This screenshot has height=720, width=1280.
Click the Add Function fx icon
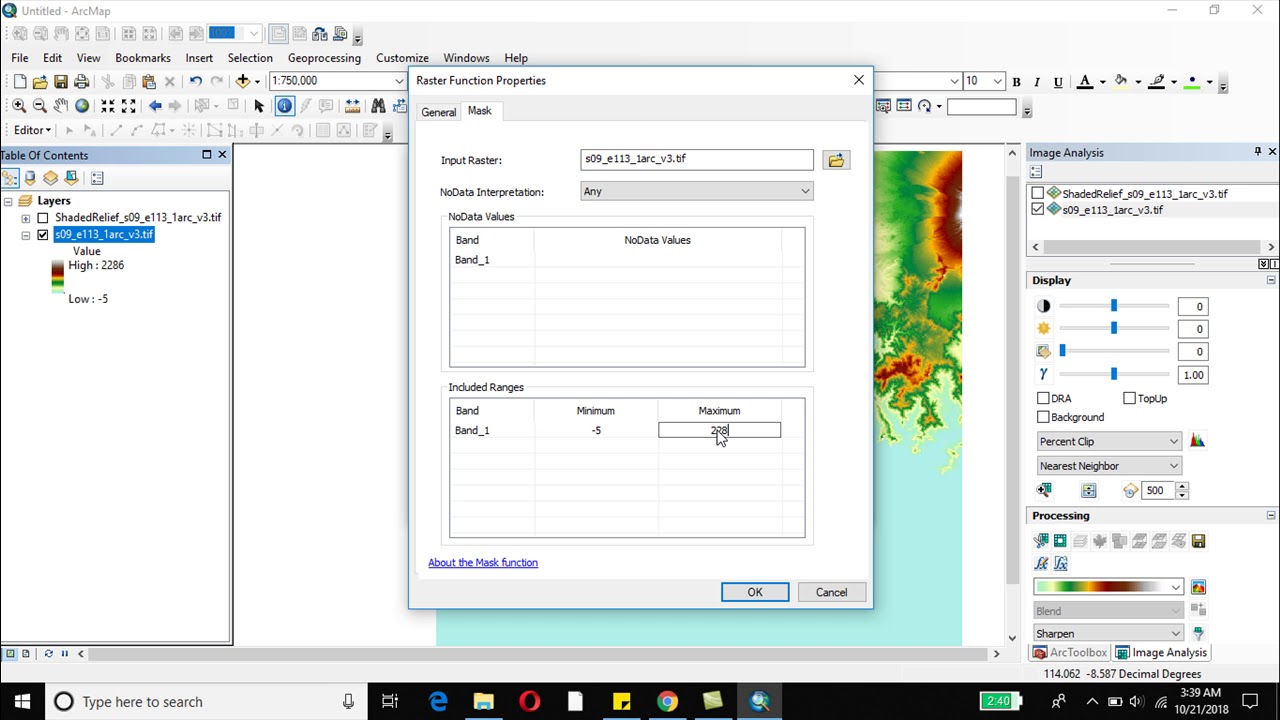(1041, 564)
